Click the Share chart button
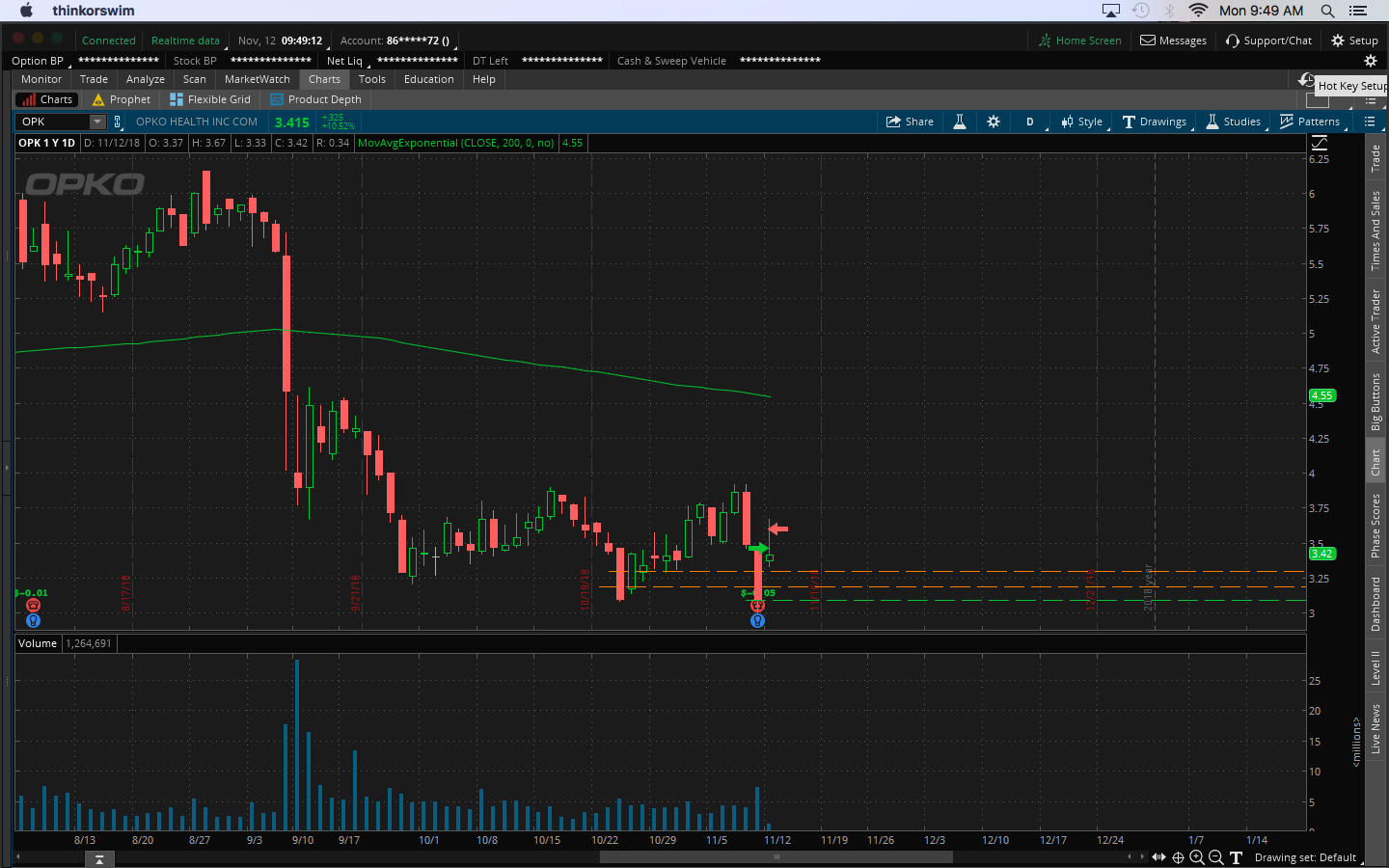 (x=910, y=122)
